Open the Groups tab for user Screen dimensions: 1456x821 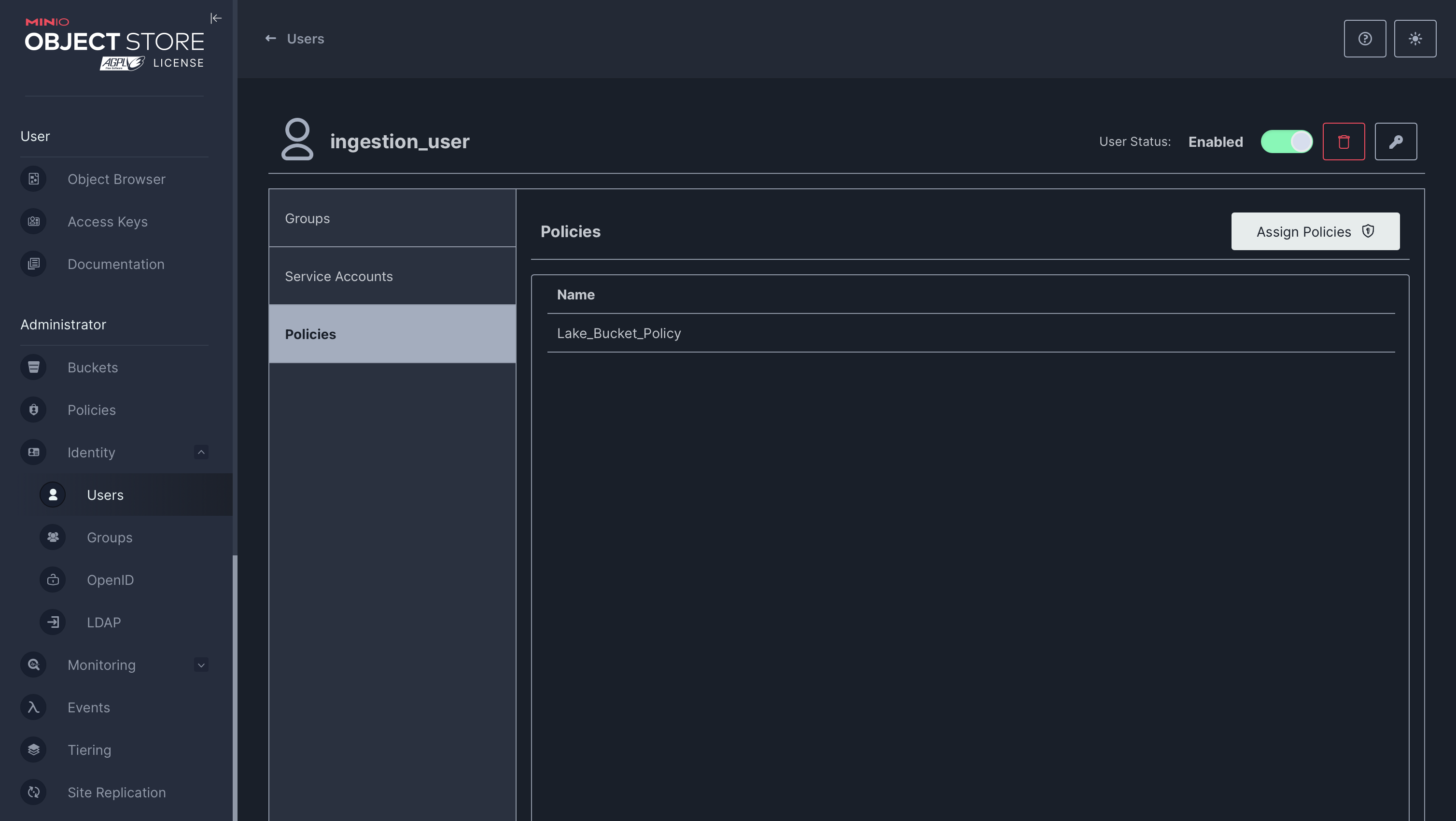(x=392, y=218)
